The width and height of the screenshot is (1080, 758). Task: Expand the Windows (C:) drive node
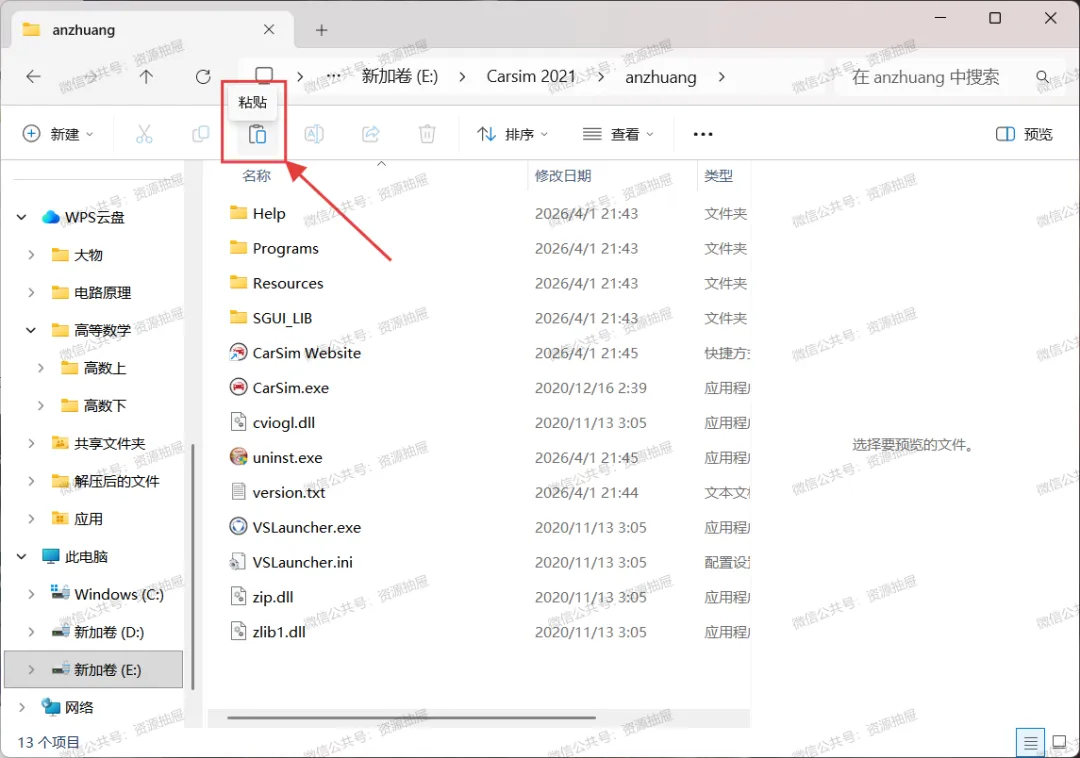point(31,594)
